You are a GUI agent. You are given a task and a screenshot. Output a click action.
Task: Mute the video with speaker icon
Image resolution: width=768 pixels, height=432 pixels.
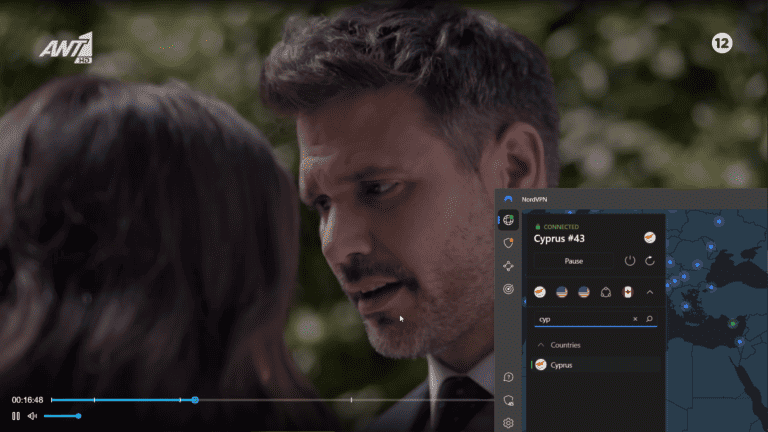click(32, 415)
